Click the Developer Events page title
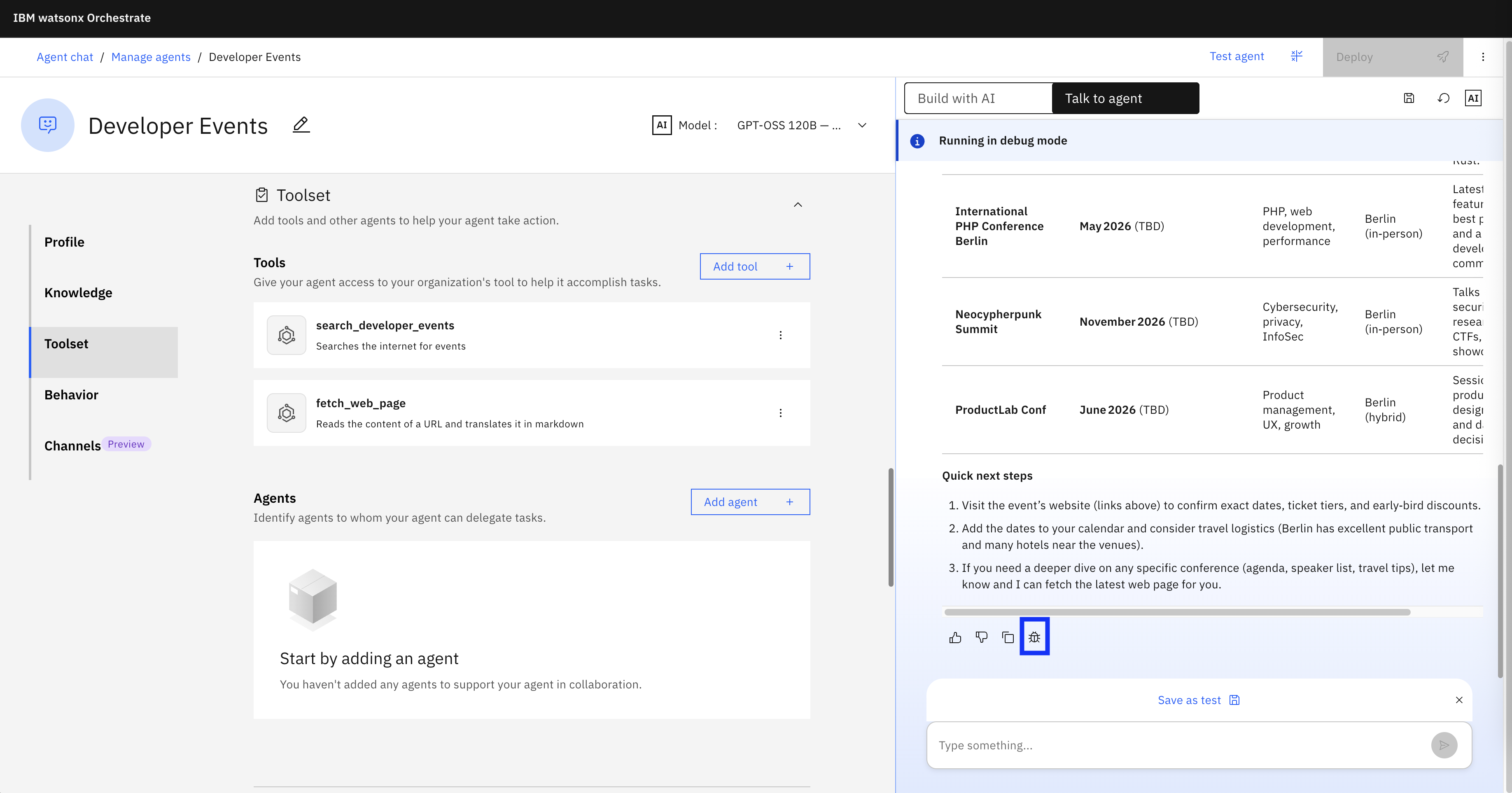Image resolution: width=1512 pixels, height=793 pixels. pos(178,126)
